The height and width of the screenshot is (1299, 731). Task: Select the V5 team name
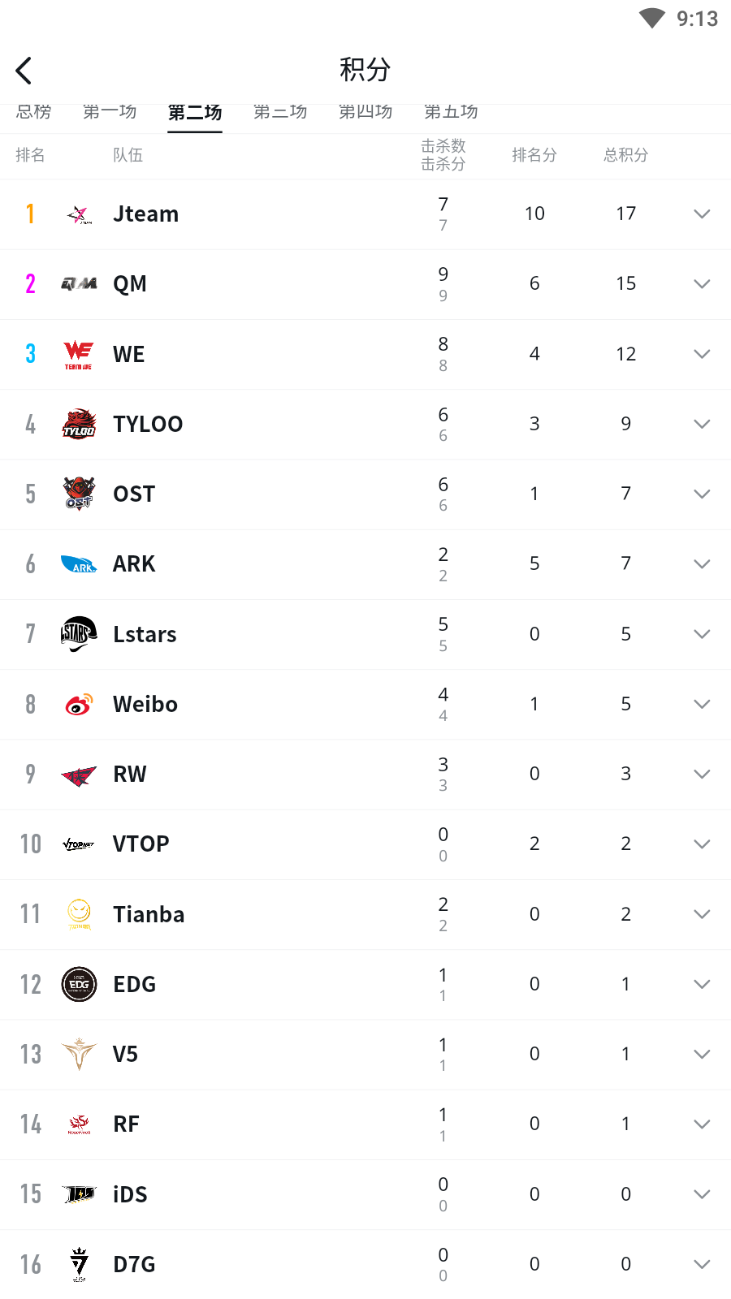[x=125, y=1054]
